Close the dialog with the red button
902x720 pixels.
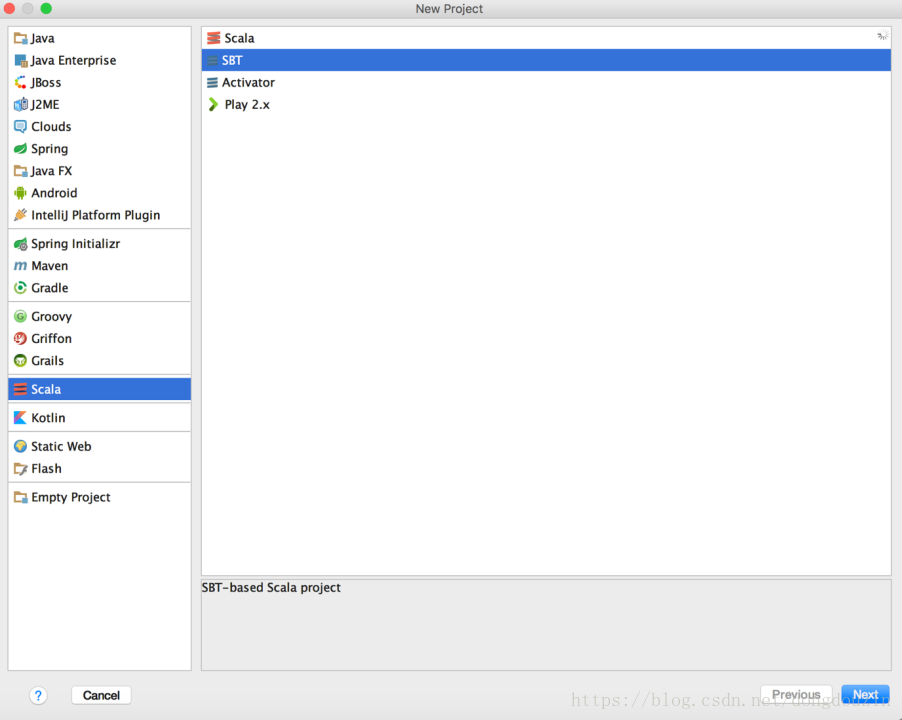[9, 9]
